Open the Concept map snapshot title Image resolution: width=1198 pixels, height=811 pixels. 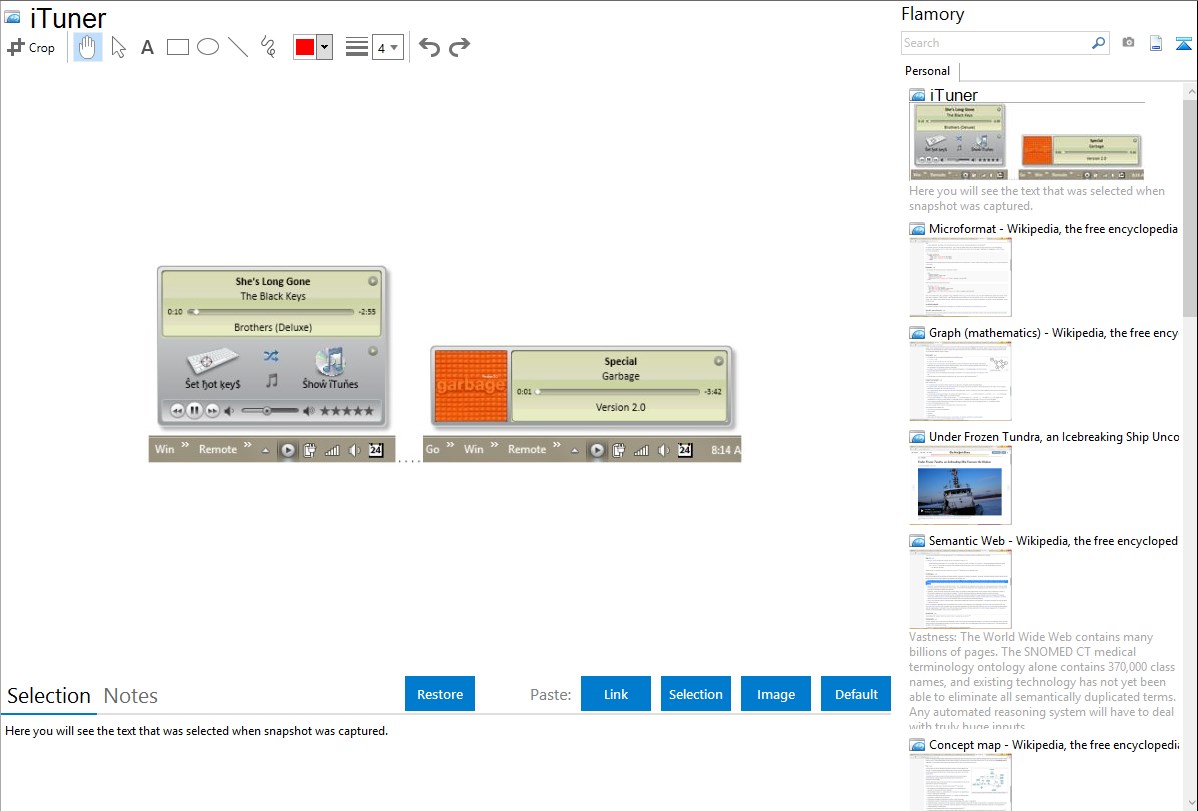pyautogui.click(x=1053, y=744)
